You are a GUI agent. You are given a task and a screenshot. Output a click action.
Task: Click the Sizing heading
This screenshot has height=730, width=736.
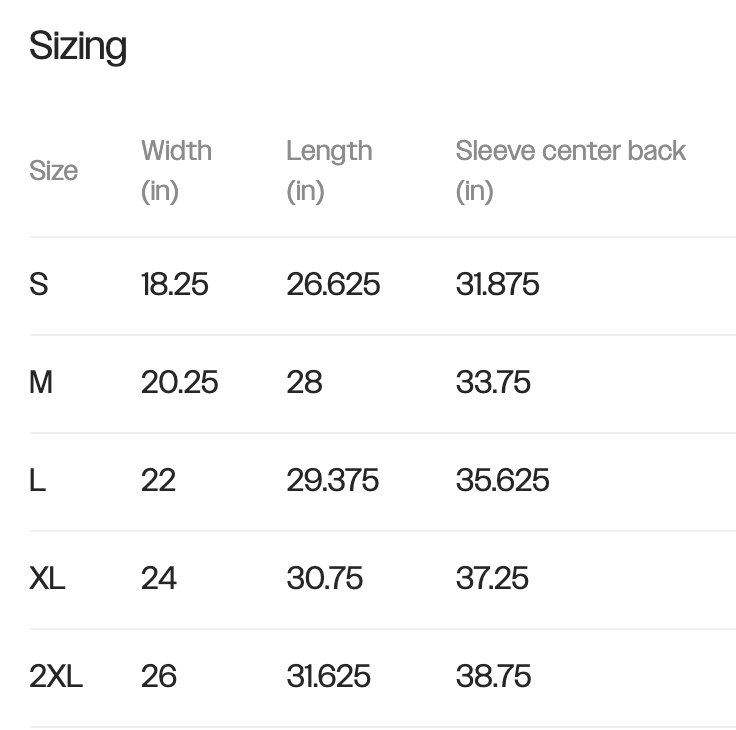point(78,47)
